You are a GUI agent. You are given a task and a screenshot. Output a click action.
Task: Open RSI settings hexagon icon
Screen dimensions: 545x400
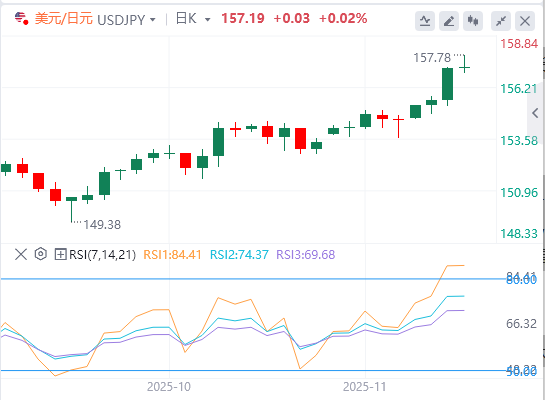[x=41, y=254]
